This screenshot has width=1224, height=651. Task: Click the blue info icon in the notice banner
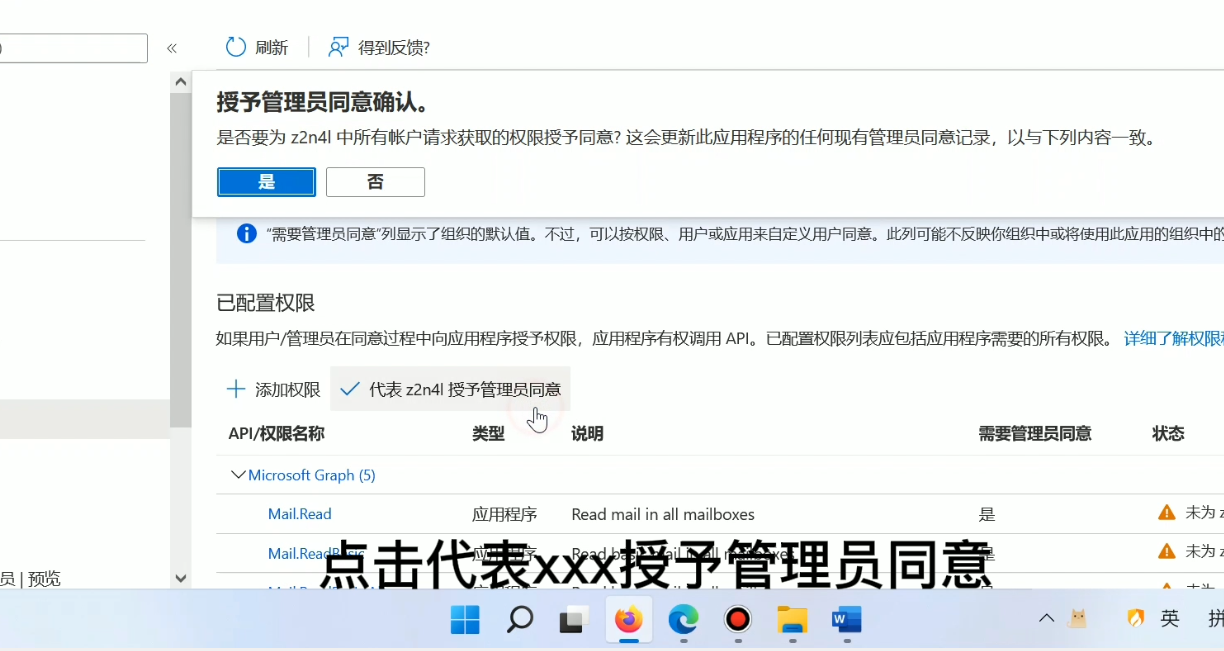[246, 234]
